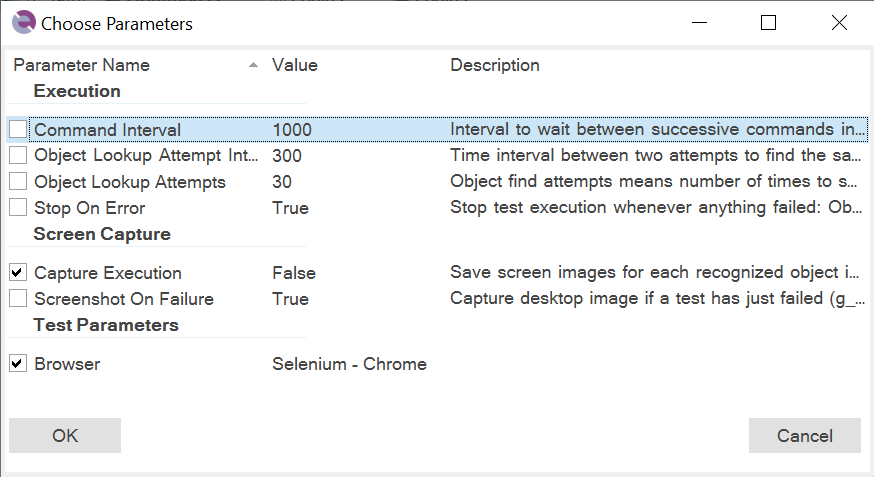Enable the Stop On Error checkbox
The image size is (874, 477).
(18, 207)
